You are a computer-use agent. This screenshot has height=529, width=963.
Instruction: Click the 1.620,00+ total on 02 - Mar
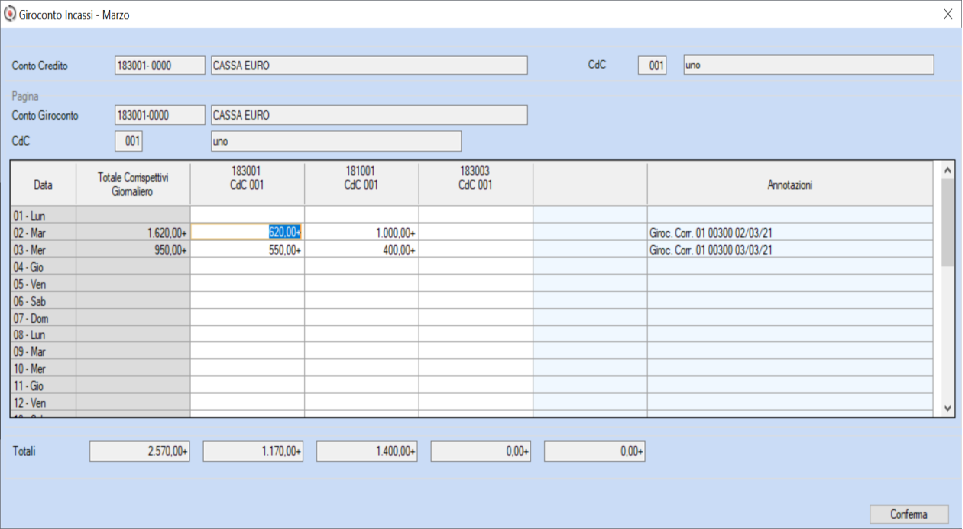[133, 233]
